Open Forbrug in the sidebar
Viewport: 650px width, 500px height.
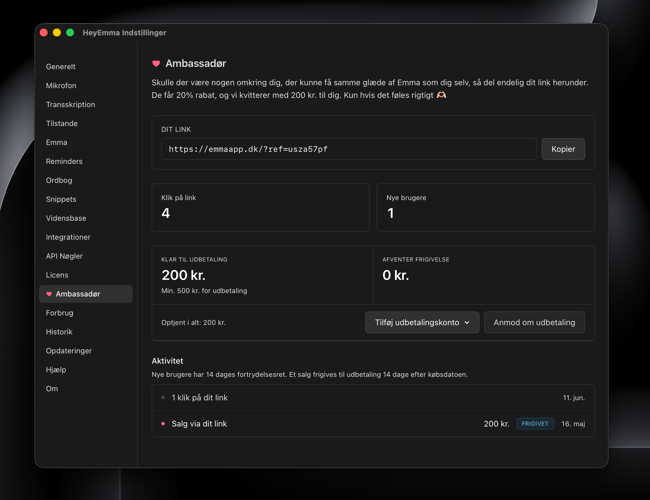click(60, 313)
